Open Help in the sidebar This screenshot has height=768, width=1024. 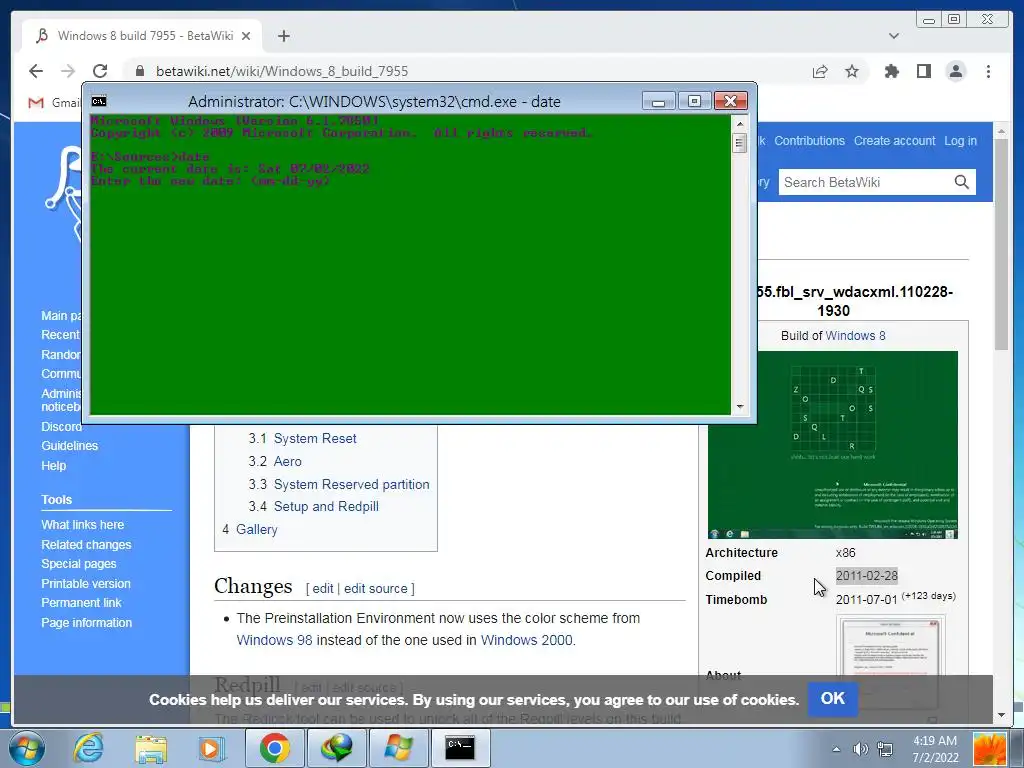click(54, 466)
